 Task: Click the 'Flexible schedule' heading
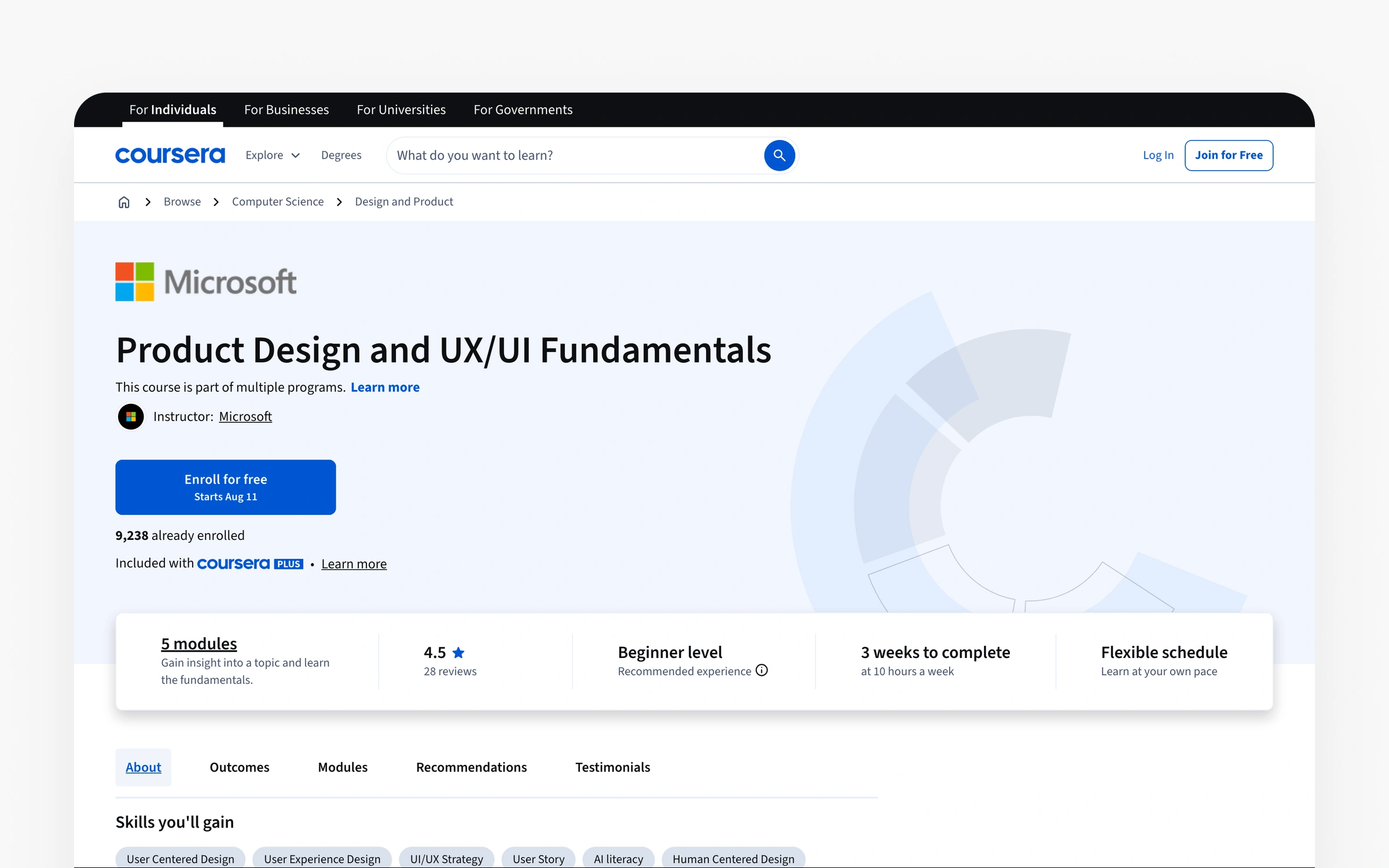(x=1164, y=652)
